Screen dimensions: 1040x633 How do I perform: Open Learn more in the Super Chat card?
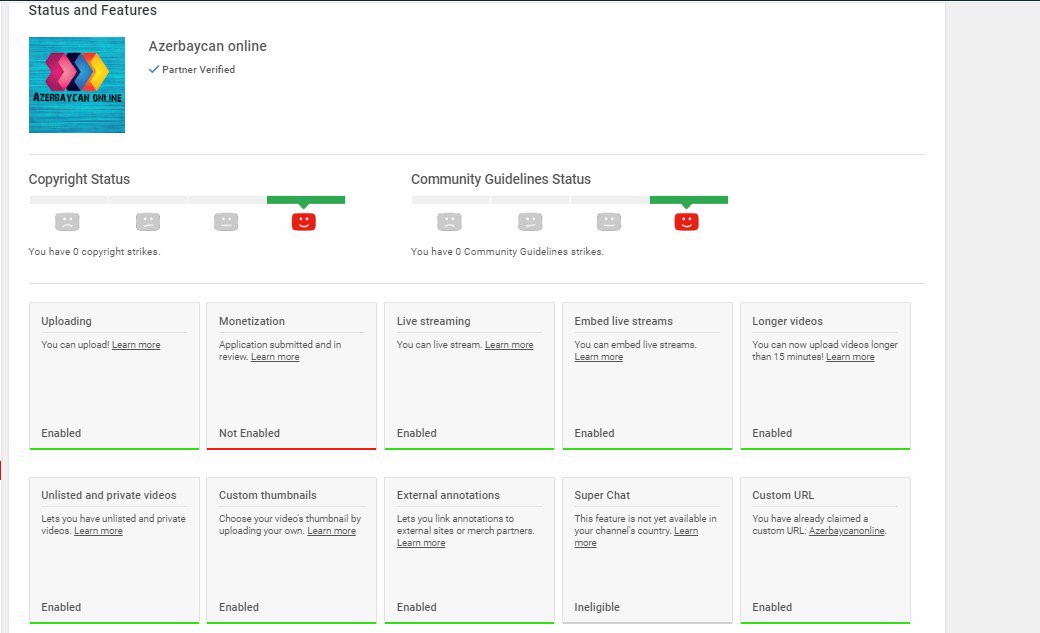pos(686,531)
